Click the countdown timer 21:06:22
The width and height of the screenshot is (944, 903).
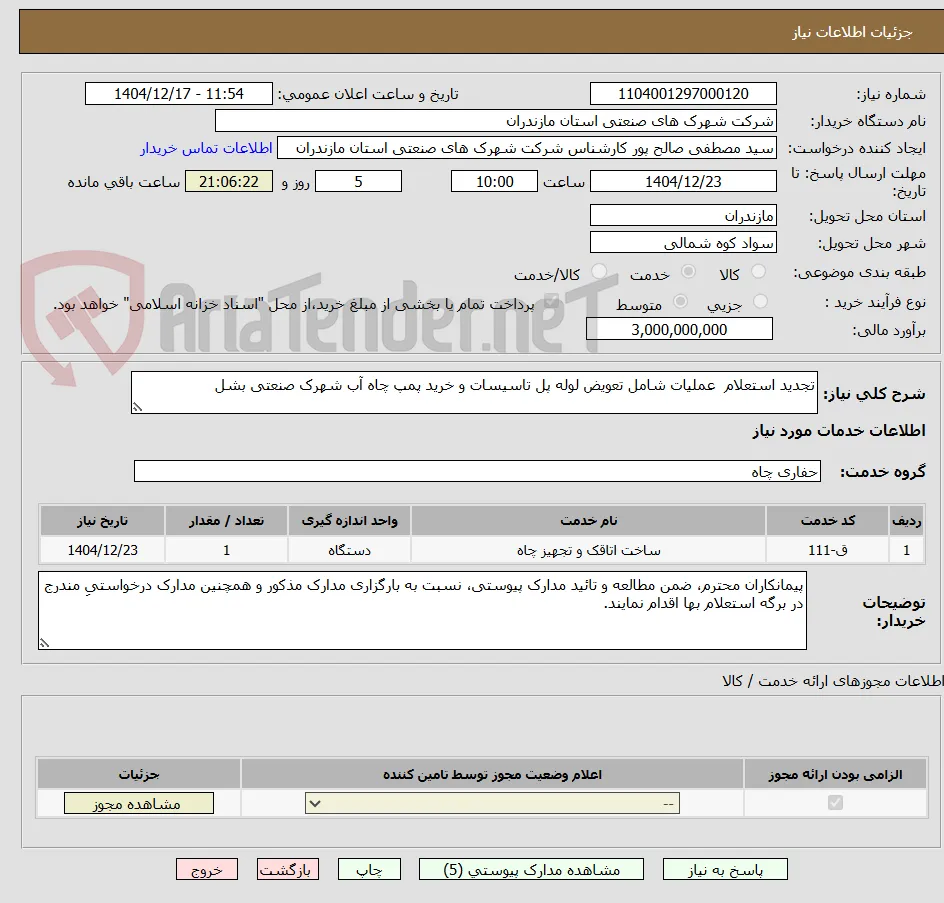click(229, 181)
